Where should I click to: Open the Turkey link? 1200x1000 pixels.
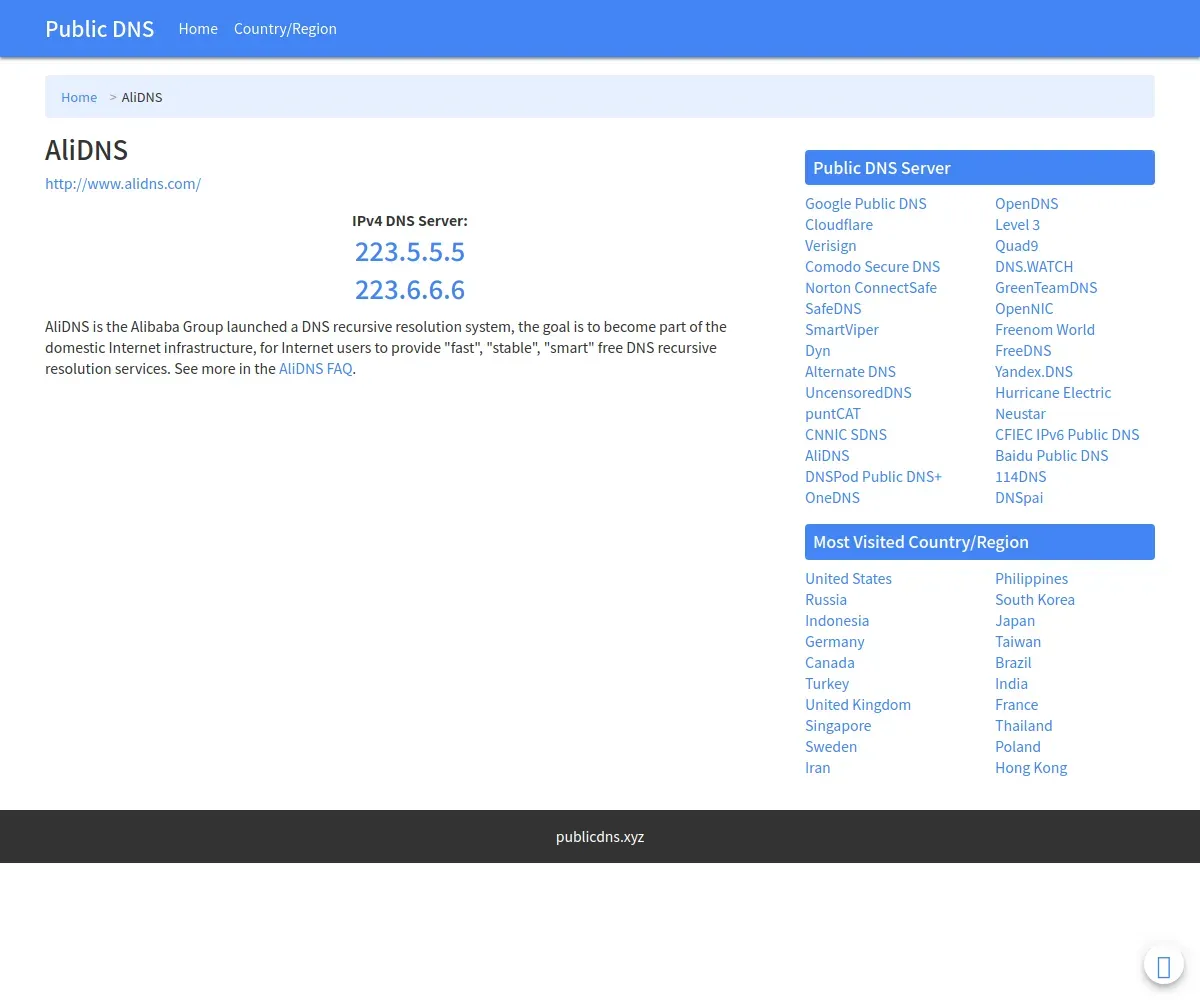coord(827,684)
